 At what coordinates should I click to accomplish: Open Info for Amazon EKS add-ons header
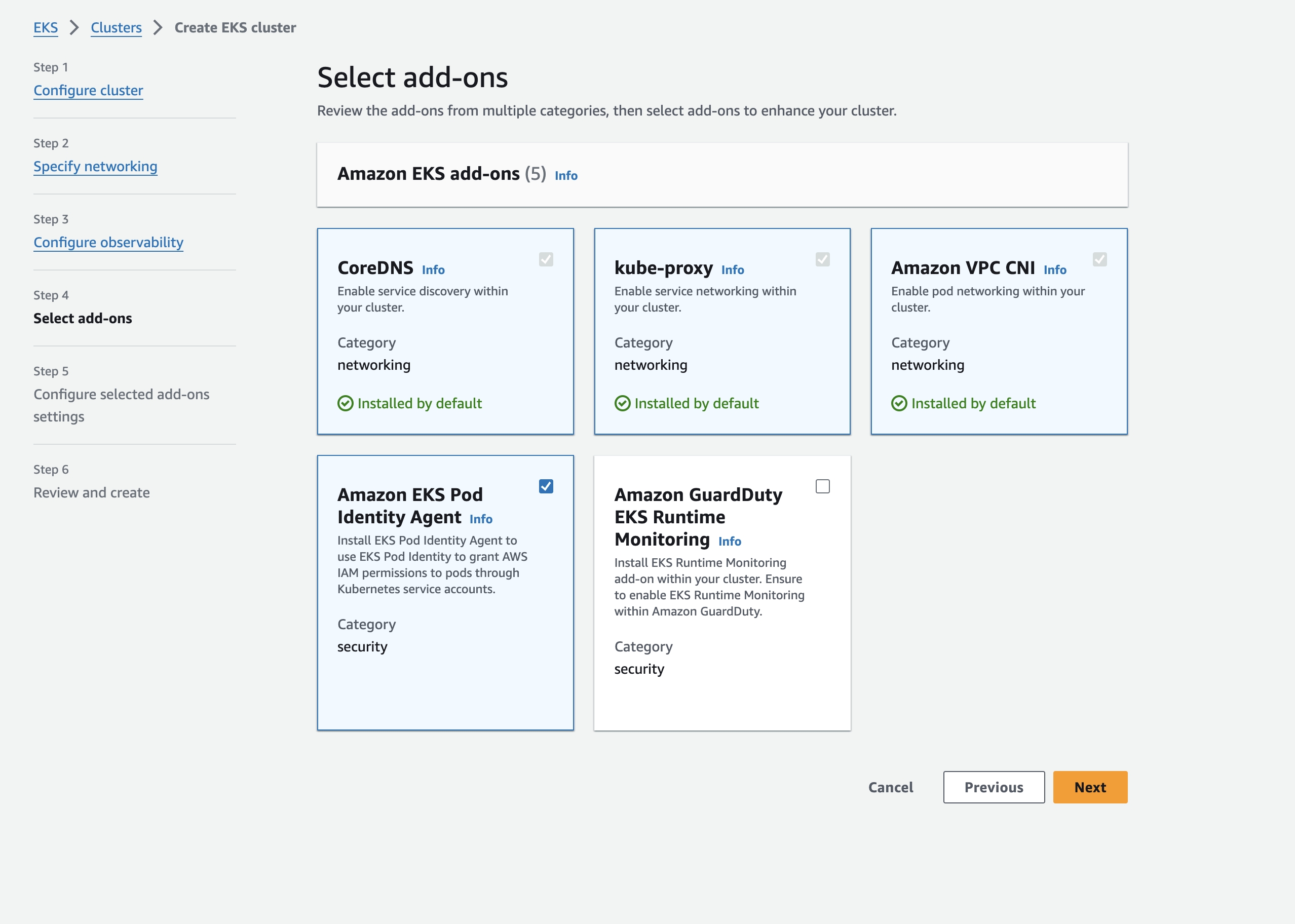click(x=565, y=176)
